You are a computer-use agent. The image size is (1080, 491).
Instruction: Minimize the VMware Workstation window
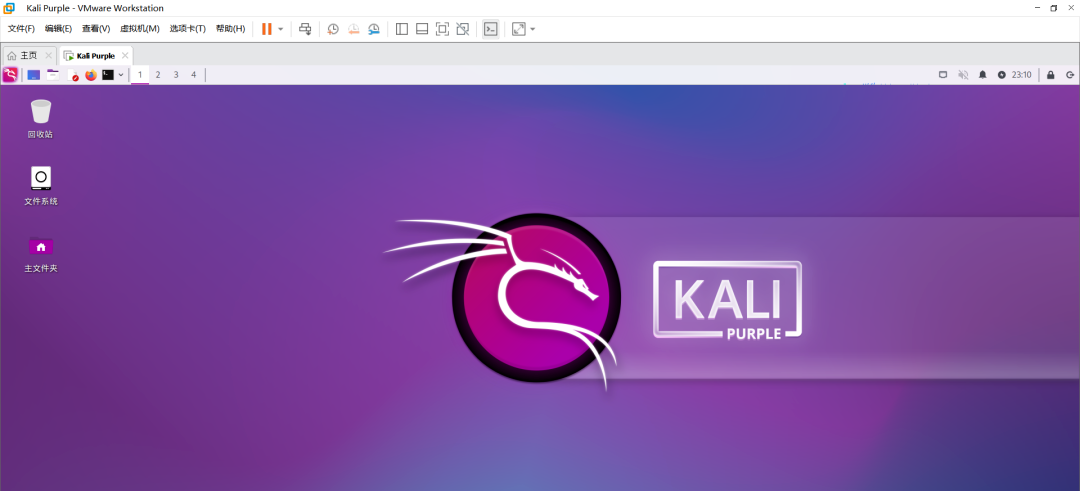(x=1037, y=8)
